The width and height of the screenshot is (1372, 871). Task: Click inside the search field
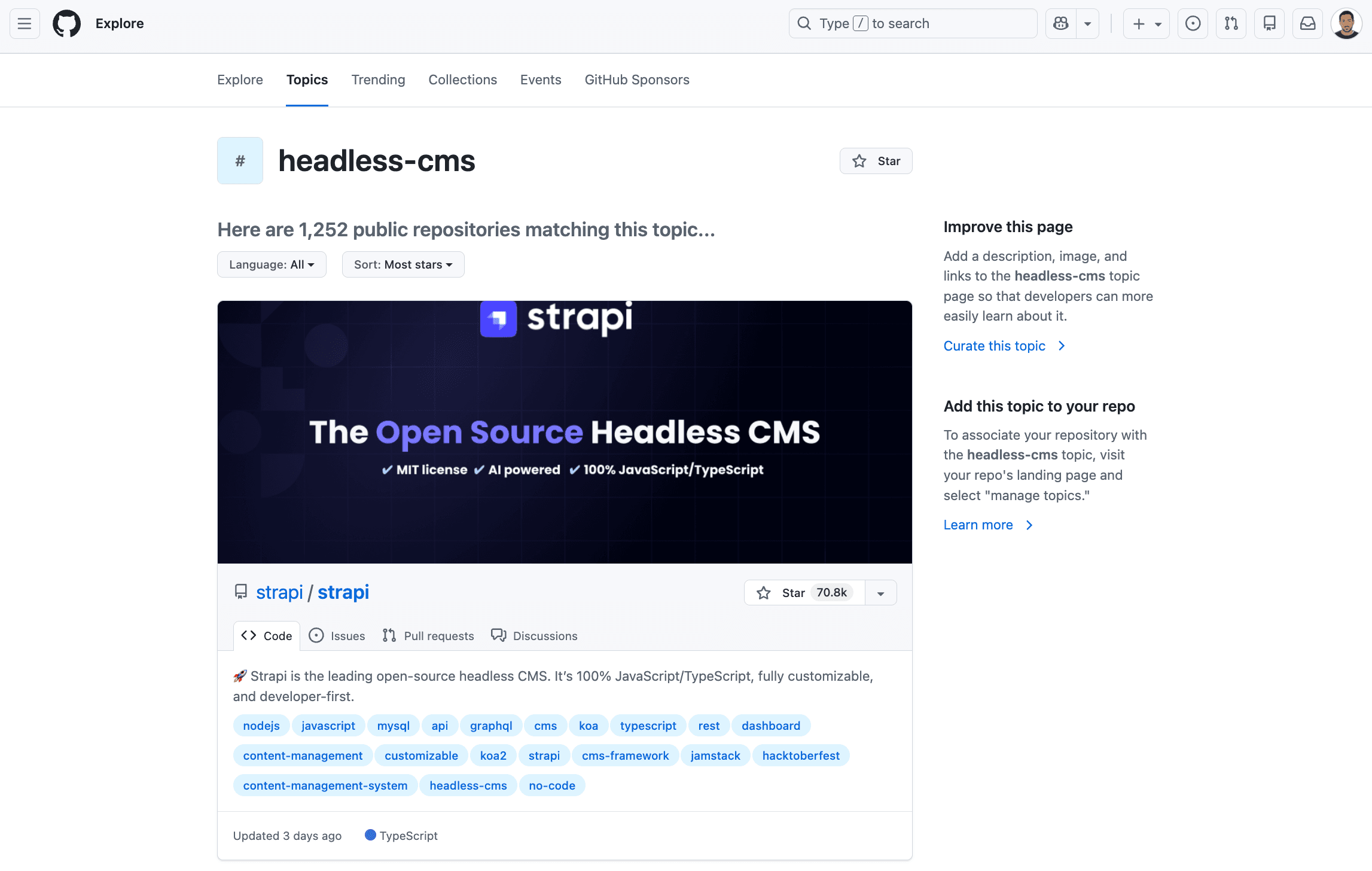(x=912, y=23)
